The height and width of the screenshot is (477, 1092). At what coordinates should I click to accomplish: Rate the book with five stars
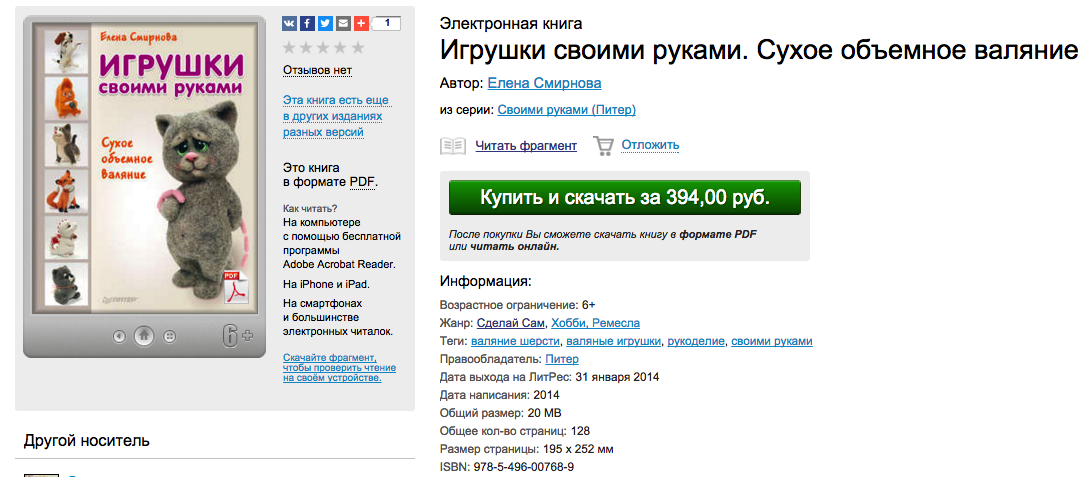pos(358,47)
